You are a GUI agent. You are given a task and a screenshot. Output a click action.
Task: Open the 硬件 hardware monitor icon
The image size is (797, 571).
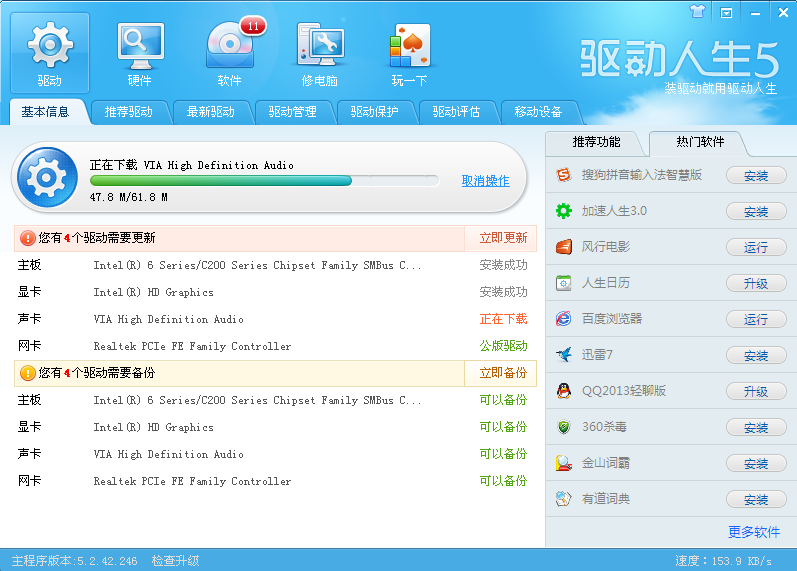tap(140, 53)
